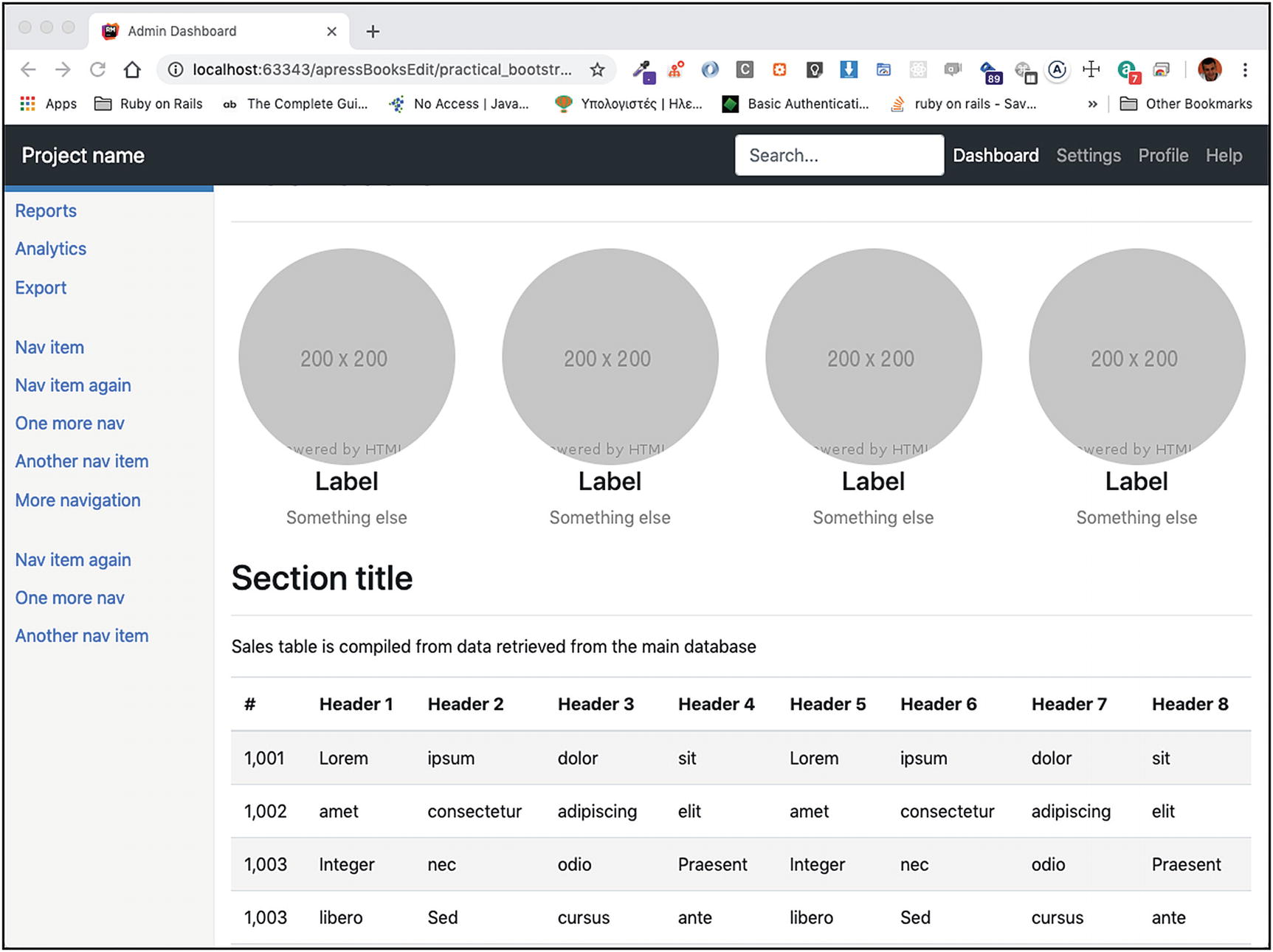Click the Export link in sidebar
Image resolution: width=1273 pixels, height=952 pixels.
(41, 288)
